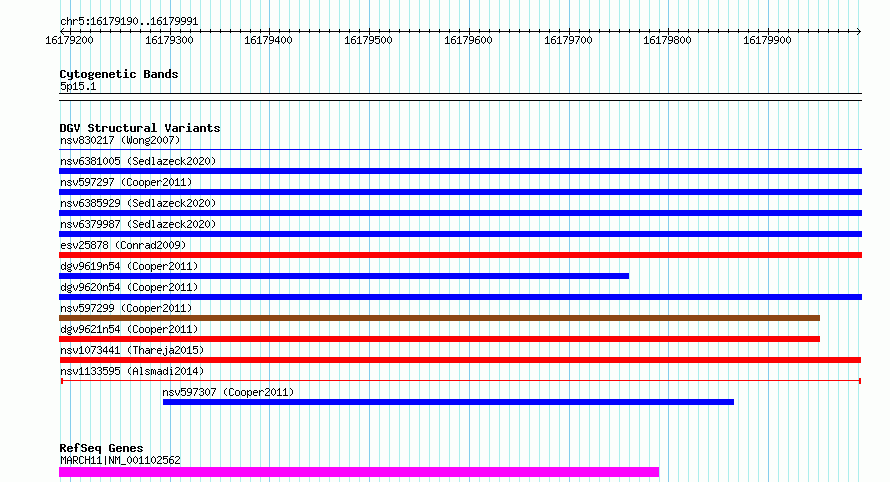The height and width of the screenshot is (482, 890).
Task: Click ruler position 16179500
Action: coord(368,40)
